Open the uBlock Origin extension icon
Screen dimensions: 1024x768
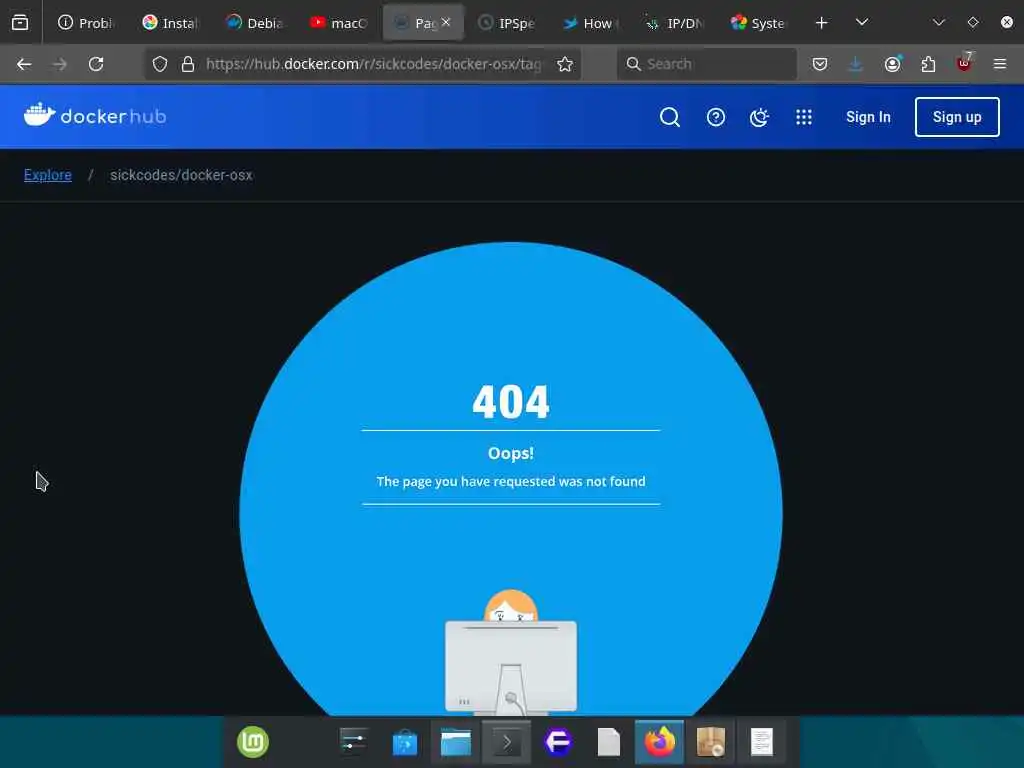point(964,63)
